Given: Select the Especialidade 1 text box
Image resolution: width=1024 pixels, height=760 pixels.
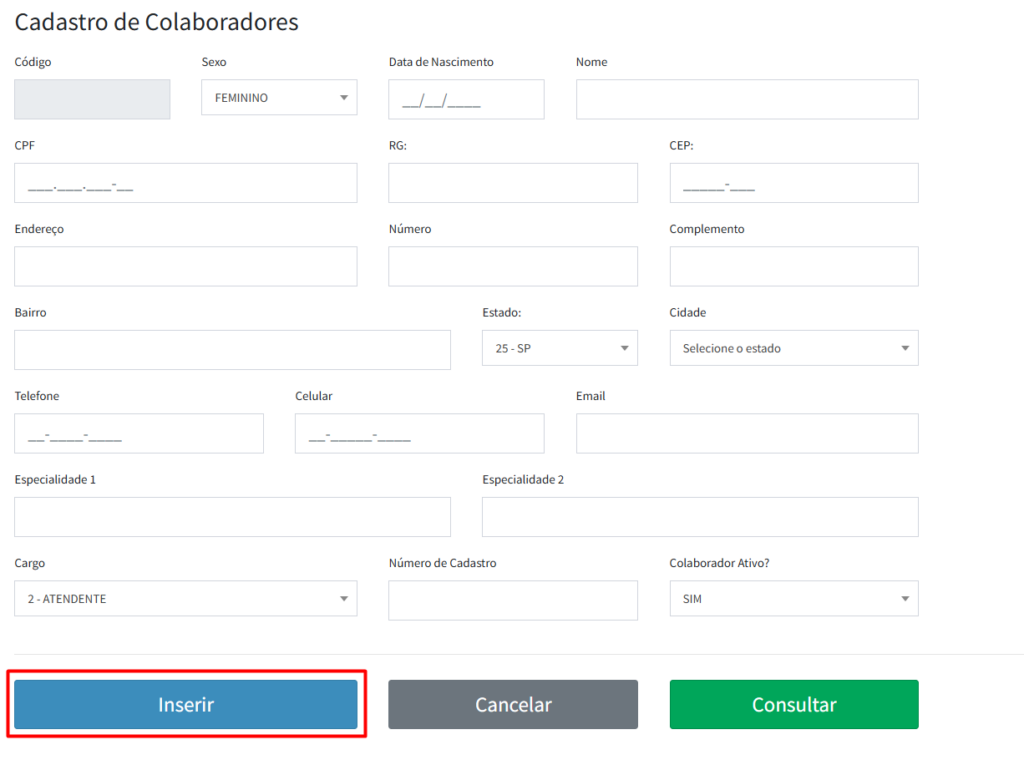Looking at the screenshot, I should pos(232,517).
